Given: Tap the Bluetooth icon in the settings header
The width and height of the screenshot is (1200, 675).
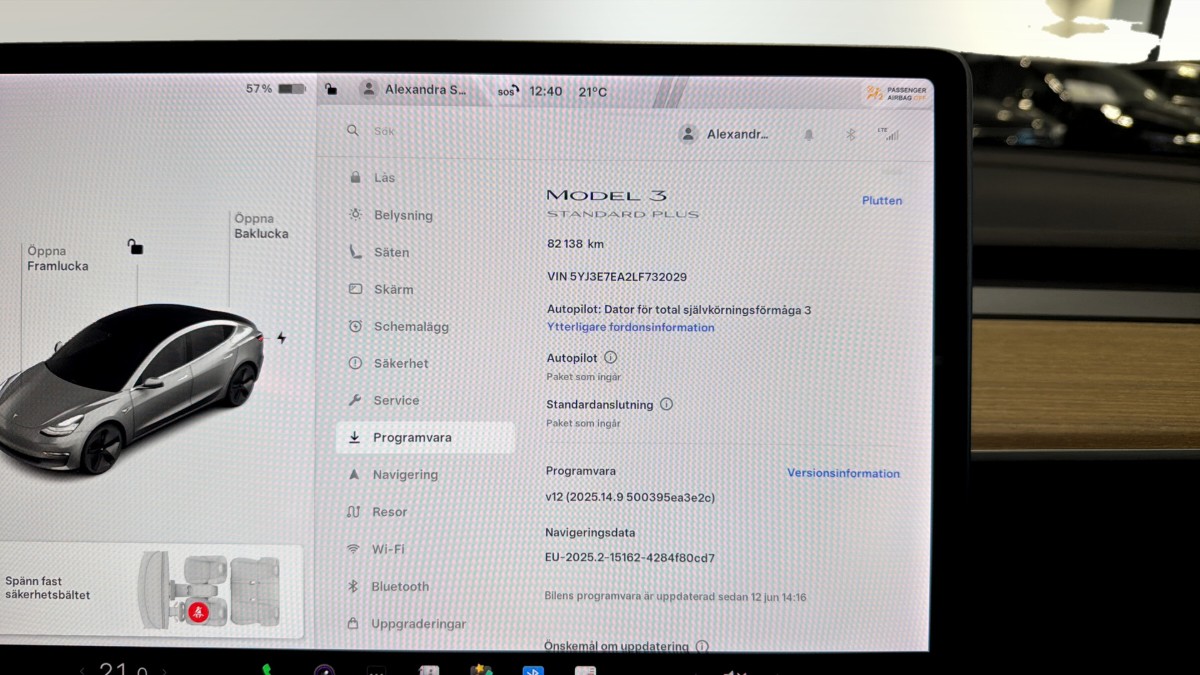Looking at the screenshot, I should (851, 134).
